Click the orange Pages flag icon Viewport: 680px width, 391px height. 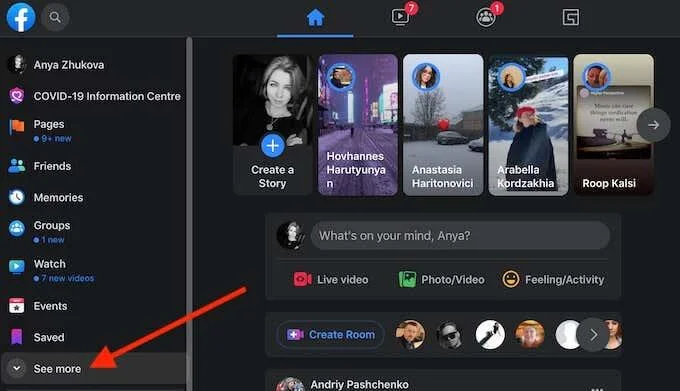(x=17, y=127)
